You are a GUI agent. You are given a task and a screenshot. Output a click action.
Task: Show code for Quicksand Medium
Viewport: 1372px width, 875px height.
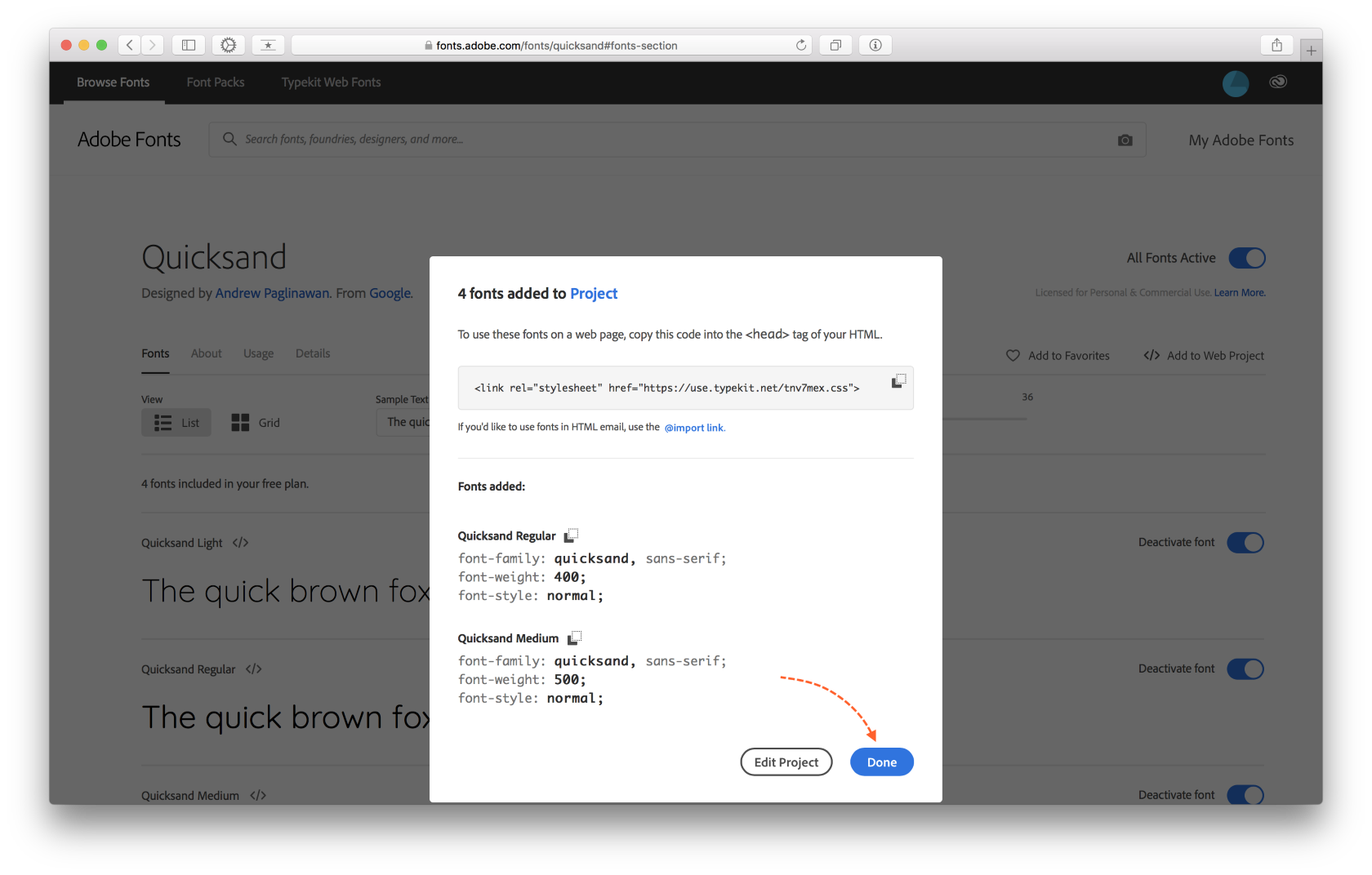click(x=258, y=795)
